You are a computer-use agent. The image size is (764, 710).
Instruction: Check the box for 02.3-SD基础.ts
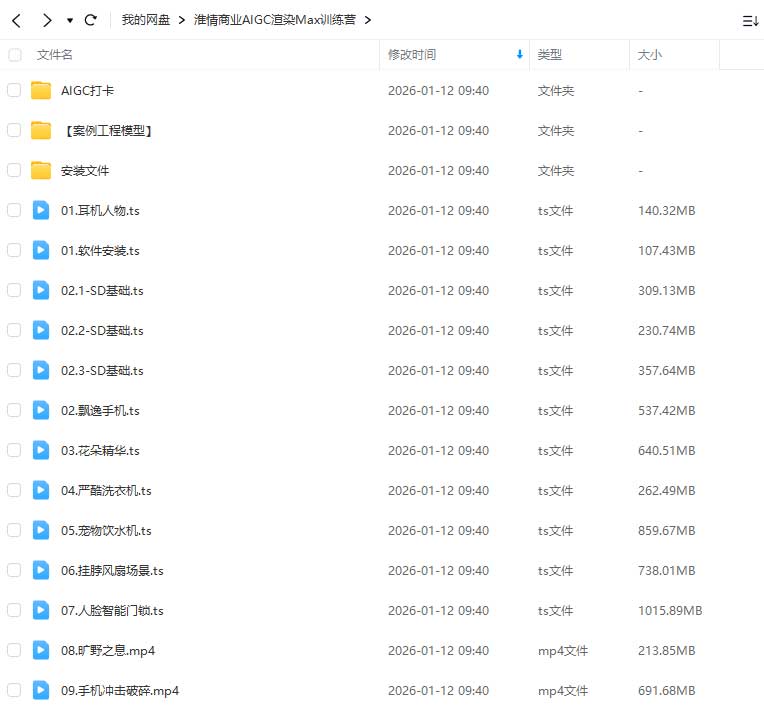tap(14, 370)
